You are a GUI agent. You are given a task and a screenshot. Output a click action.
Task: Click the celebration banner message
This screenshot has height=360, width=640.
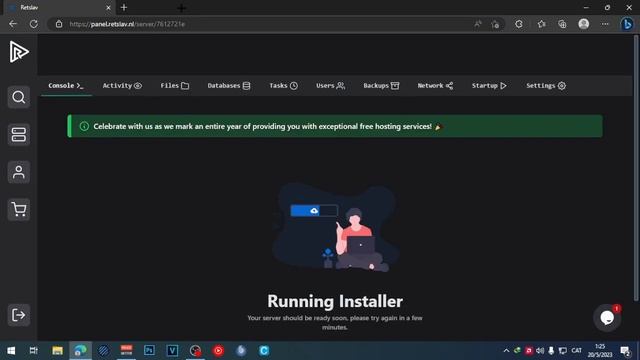[x=262, y=127]
